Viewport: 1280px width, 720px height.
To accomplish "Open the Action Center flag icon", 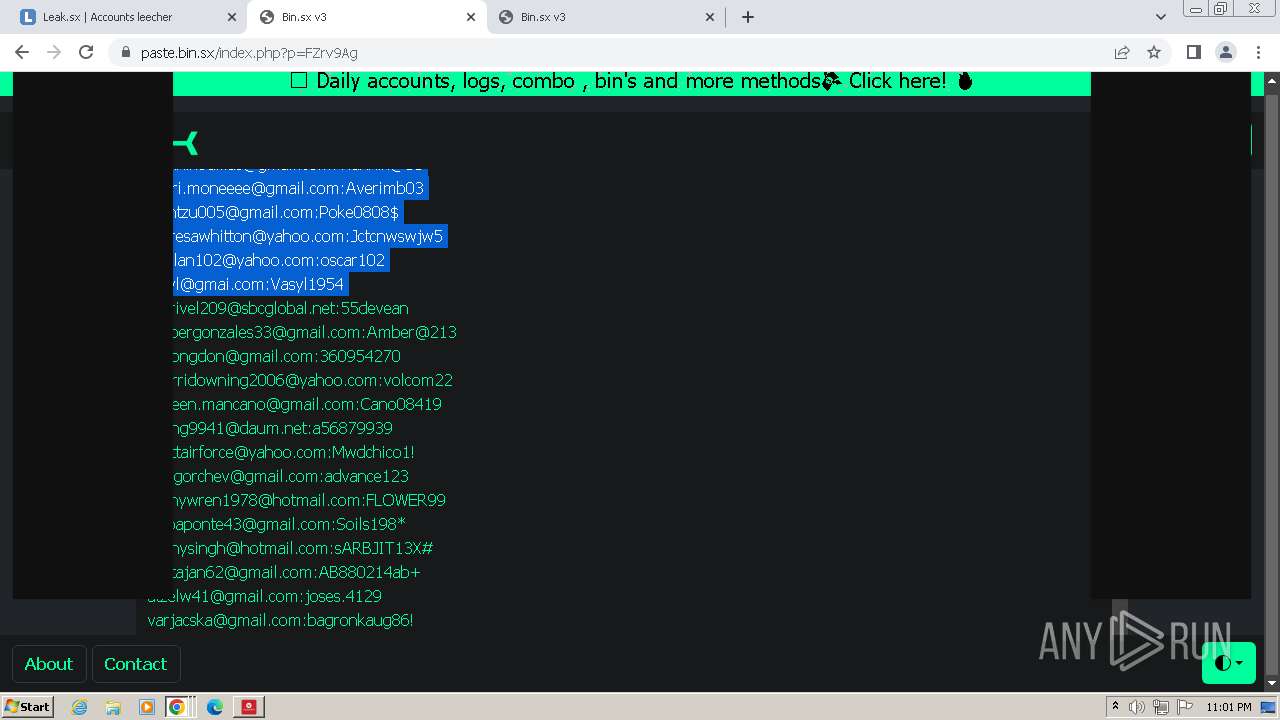I will pyautogui.click(x=1185, y=707).
